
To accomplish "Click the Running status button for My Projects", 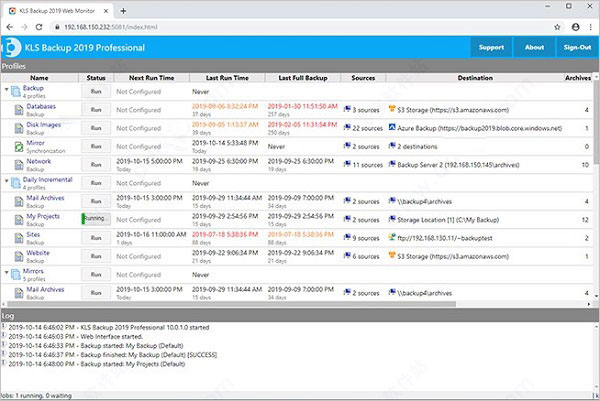I will pyautogui.click(x=96, y=219).
